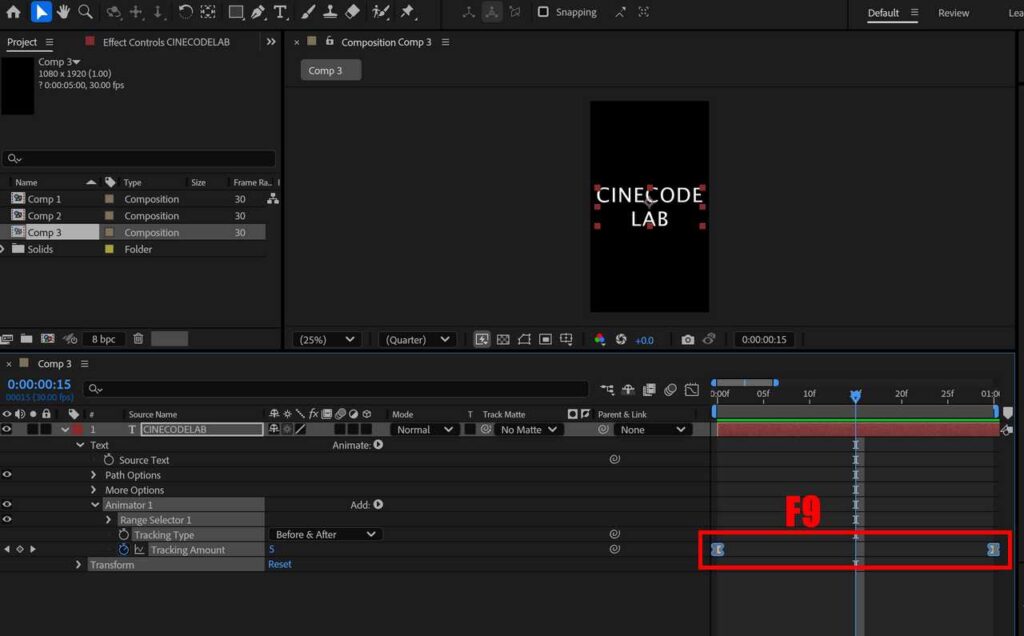Viewport: 1024px width, 636px height.
Task: Show hidden panel tabs with double chevron
Action: (271, 42)
